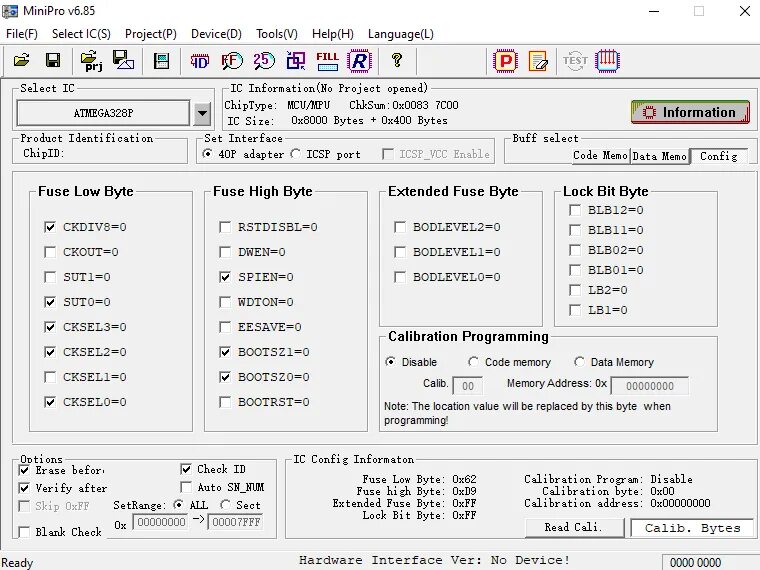Open the Help(H) menu
Viewport: 760px width, 570px height.
(332, 34)
